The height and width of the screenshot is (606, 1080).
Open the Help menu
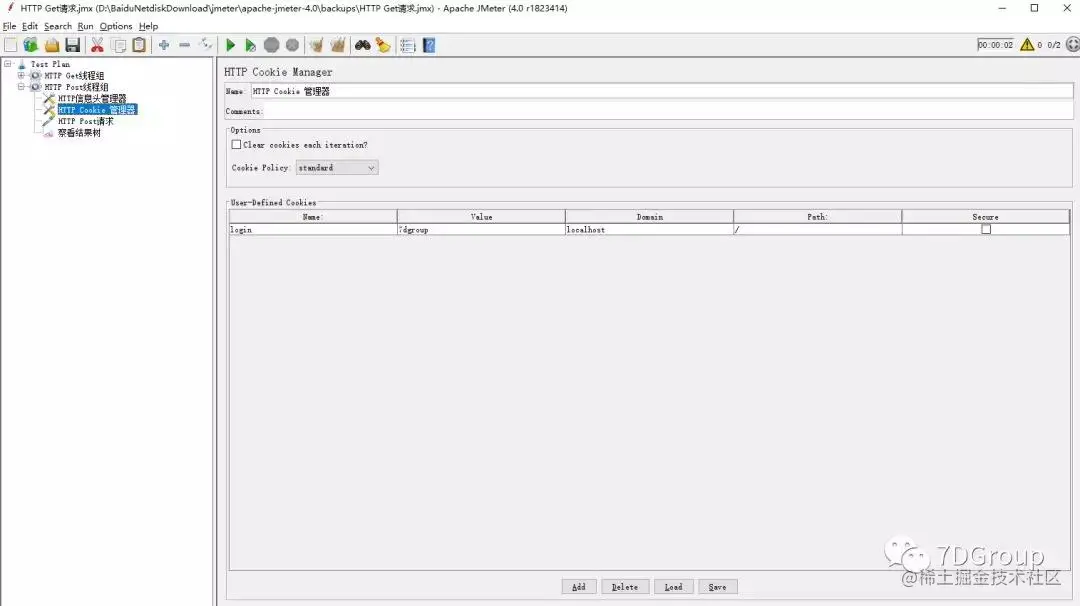(x=148, y=26)
